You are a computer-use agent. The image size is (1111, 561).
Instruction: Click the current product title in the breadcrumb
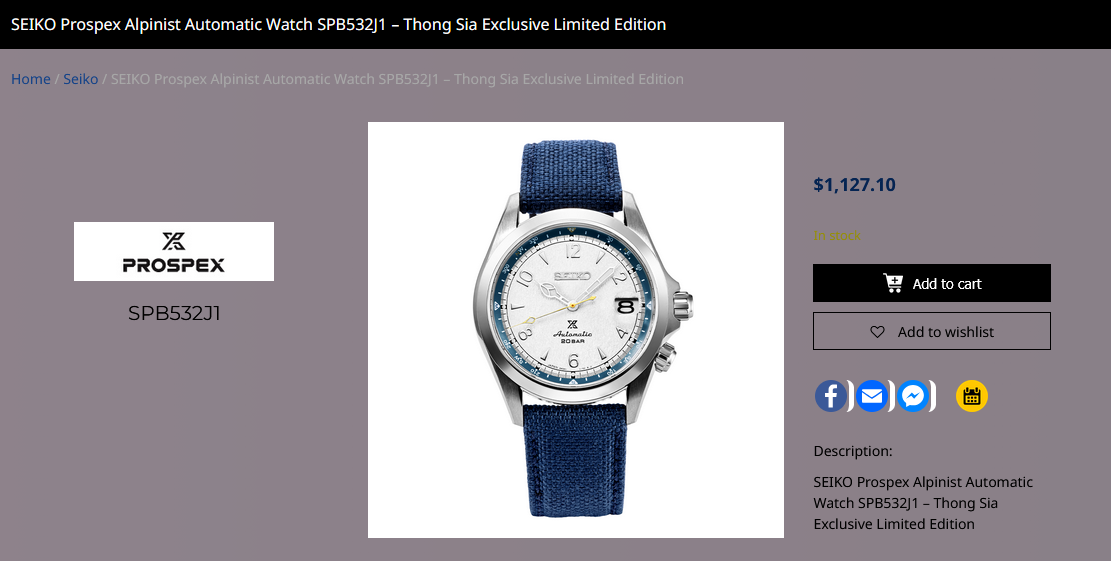[397, 79]
